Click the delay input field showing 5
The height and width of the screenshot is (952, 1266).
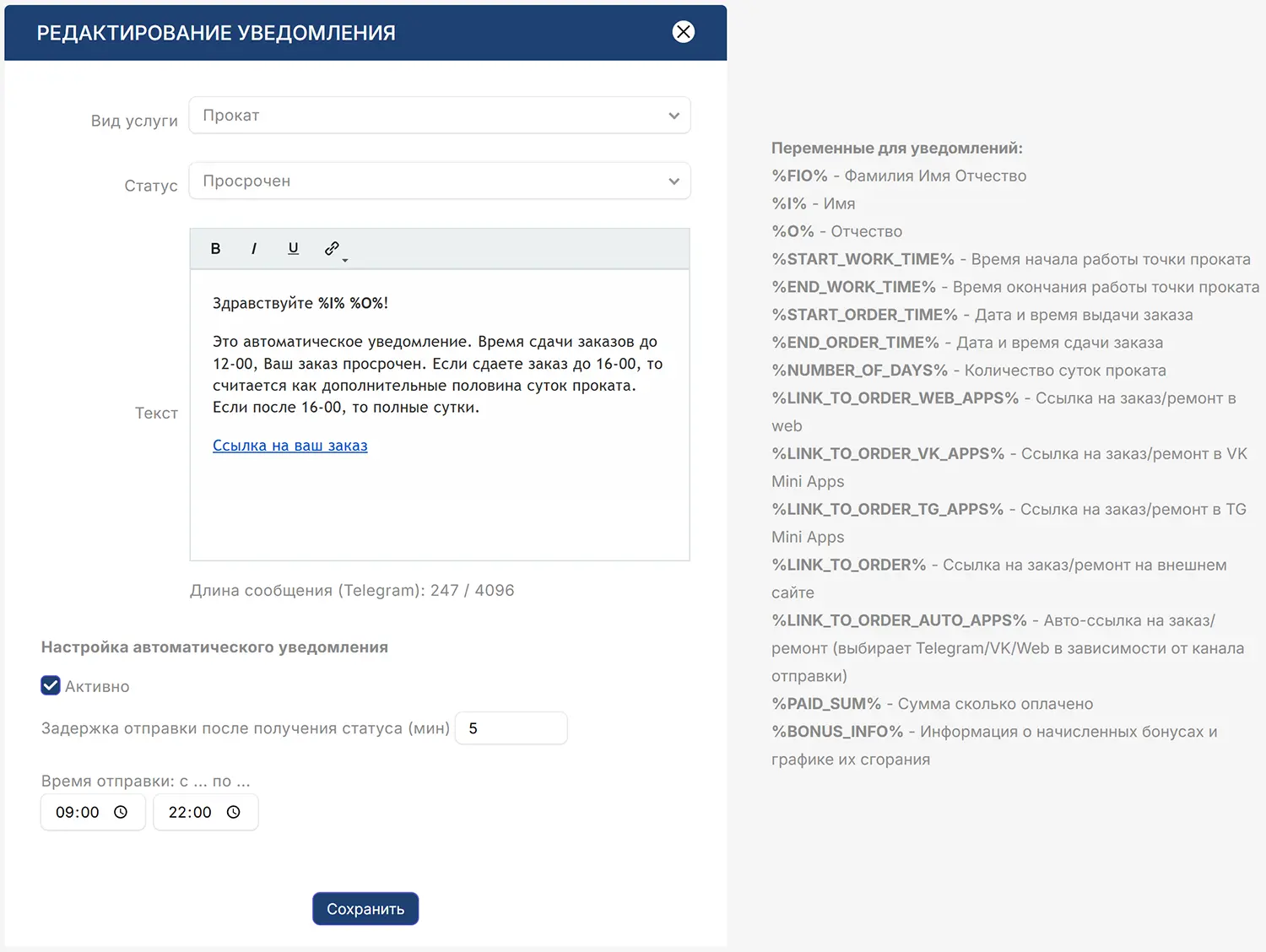click(511, 728)
